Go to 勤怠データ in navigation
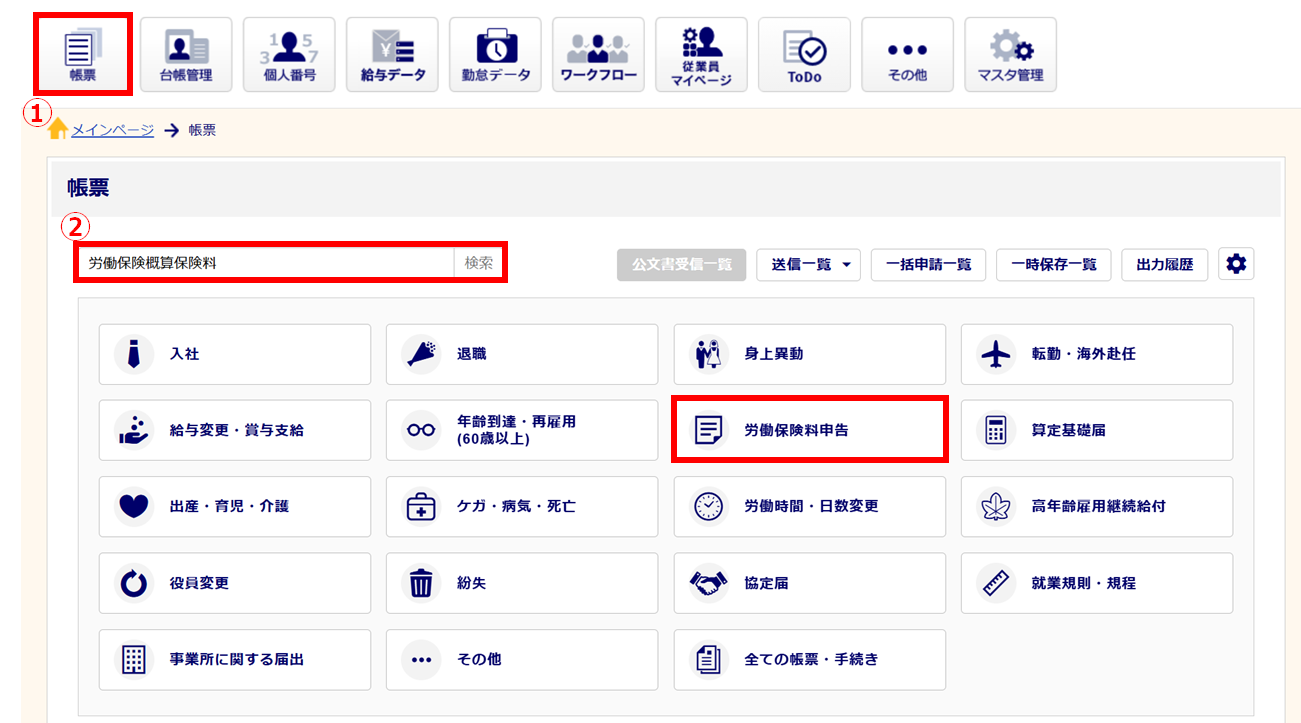 click(495, 54)
